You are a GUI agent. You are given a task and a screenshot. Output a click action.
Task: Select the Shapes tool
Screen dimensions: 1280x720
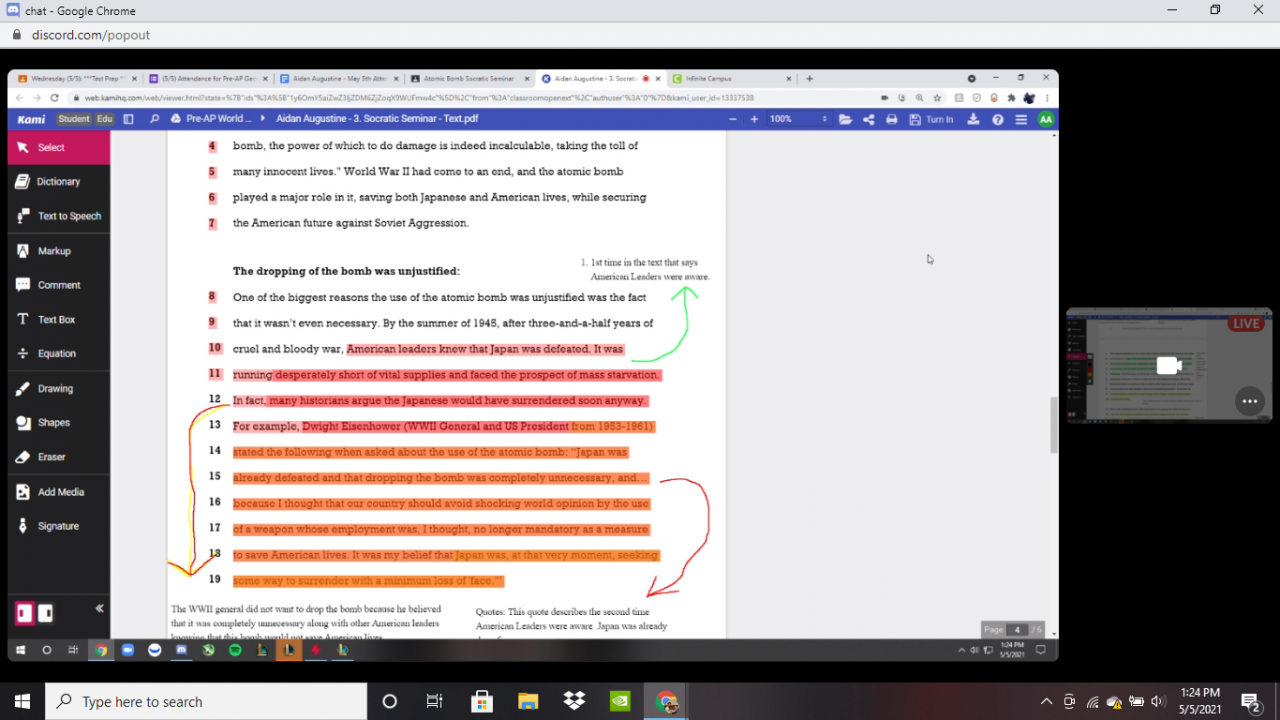pyautogui.click(x=53, y=423)
